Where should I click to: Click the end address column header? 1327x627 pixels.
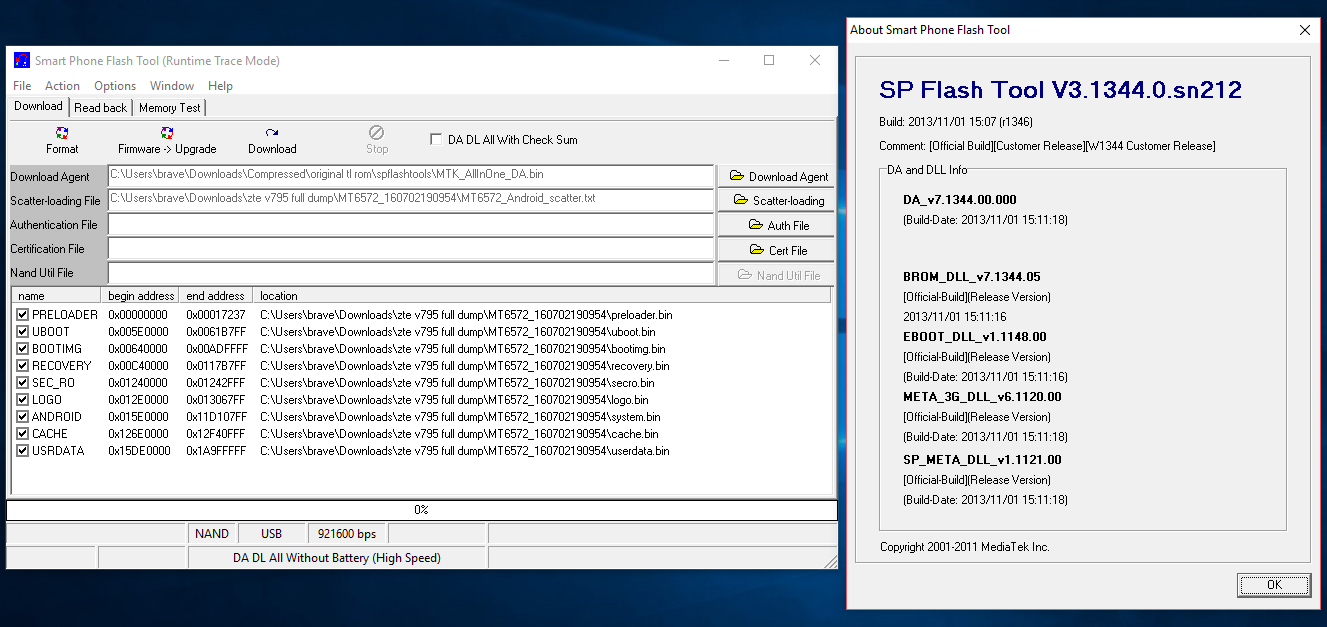click(x=216, y=296)
